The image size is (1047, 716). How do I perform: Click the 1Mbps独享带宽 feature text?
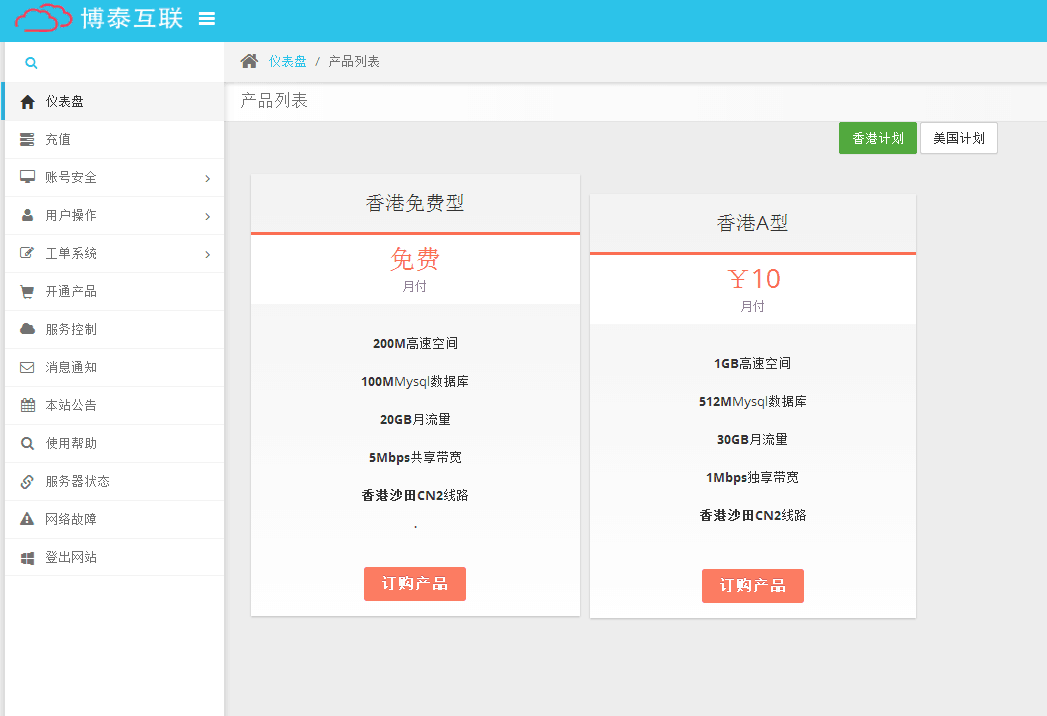coord(753,478)
